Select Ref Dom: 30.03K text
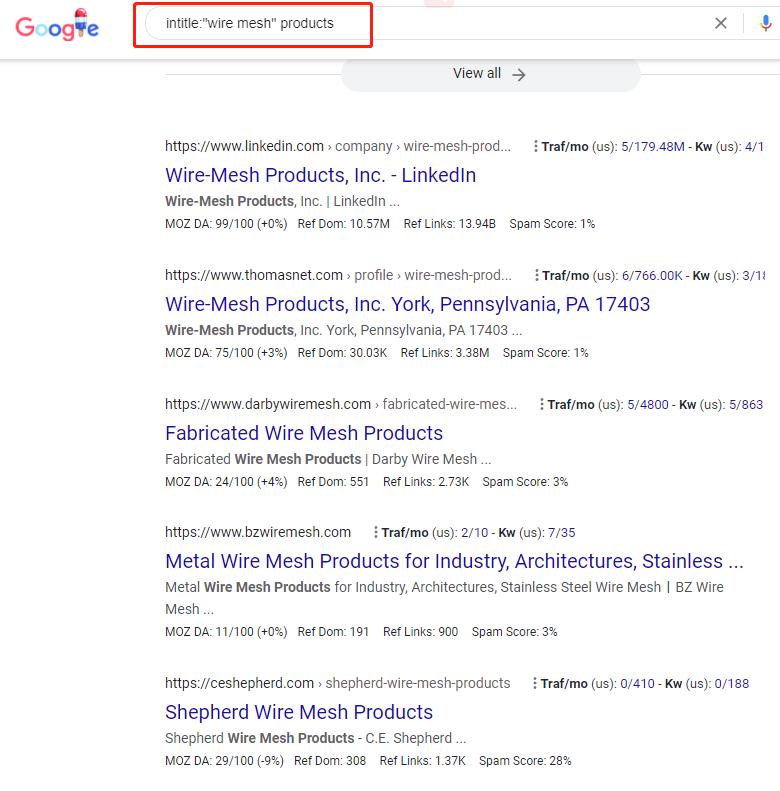The width and height of the screenshot is (780, 791). pos(342,353)
